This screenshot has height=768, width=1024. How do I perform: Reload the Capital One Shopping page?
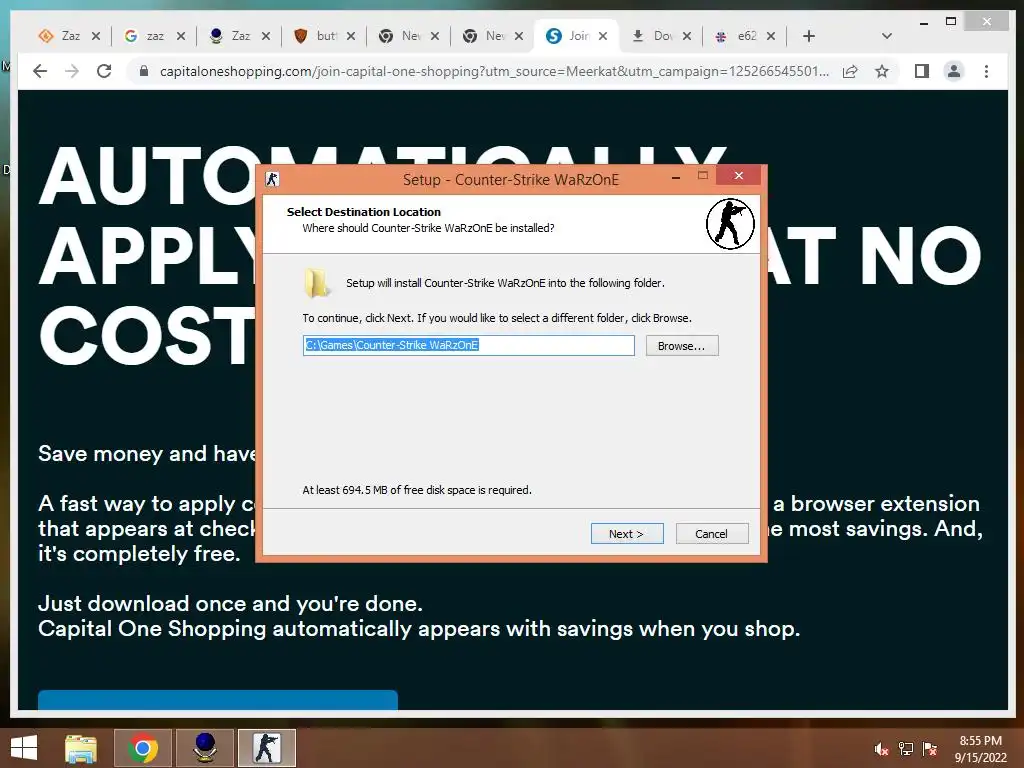(x=104, y=71)
